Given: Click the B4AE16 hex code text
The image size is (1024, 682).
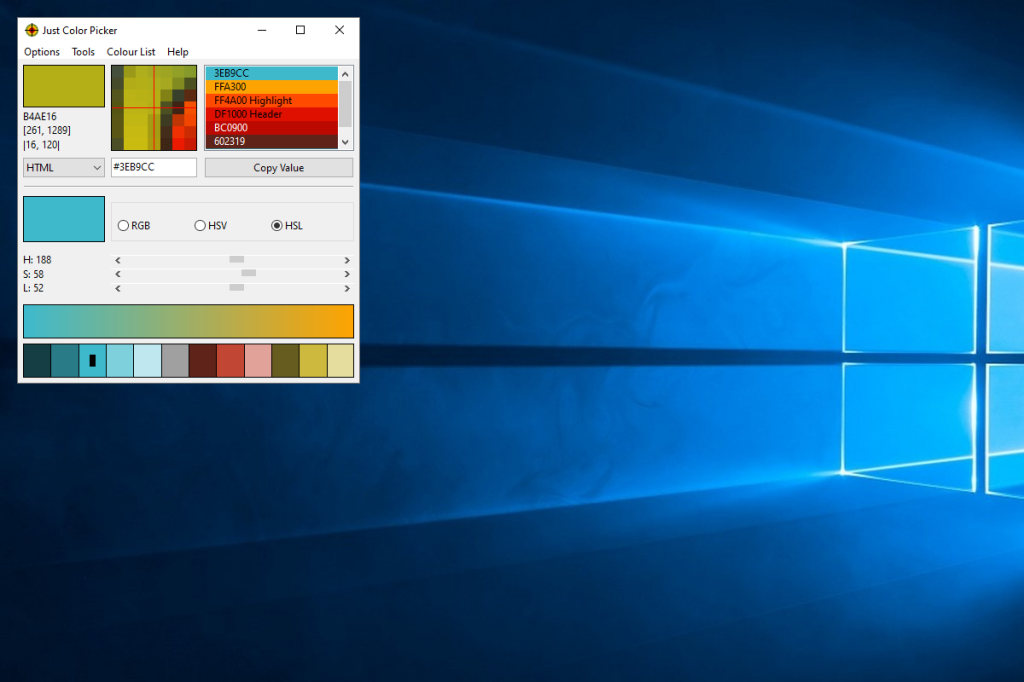Looking at the screenshot, I should pyautogui.click(x=40, y=116).
